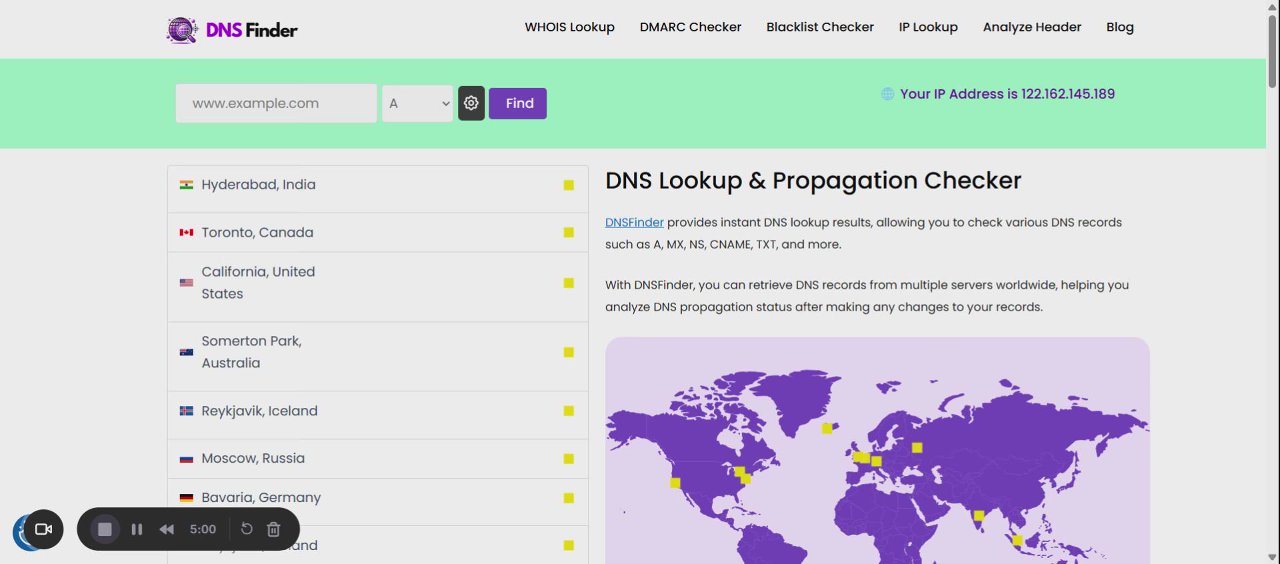This screenshot has height=564, width=1280.
Task: Click the Germany flag icon
Action: click(x=186, y=498)
